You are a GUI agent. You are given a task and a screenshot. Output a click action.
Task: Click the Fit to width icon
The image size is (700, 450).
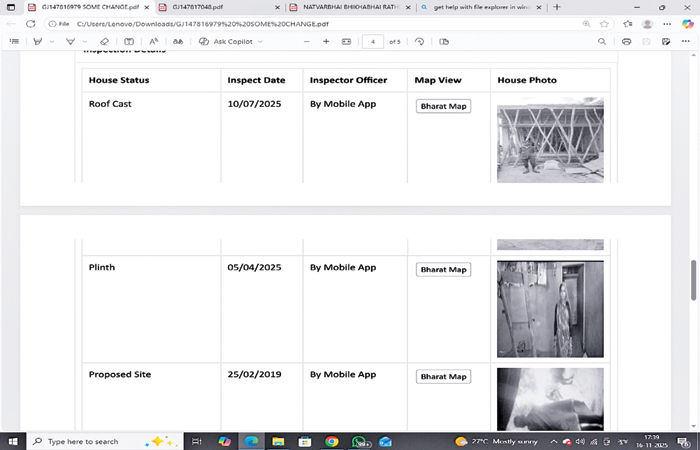[x=346, y=42]
